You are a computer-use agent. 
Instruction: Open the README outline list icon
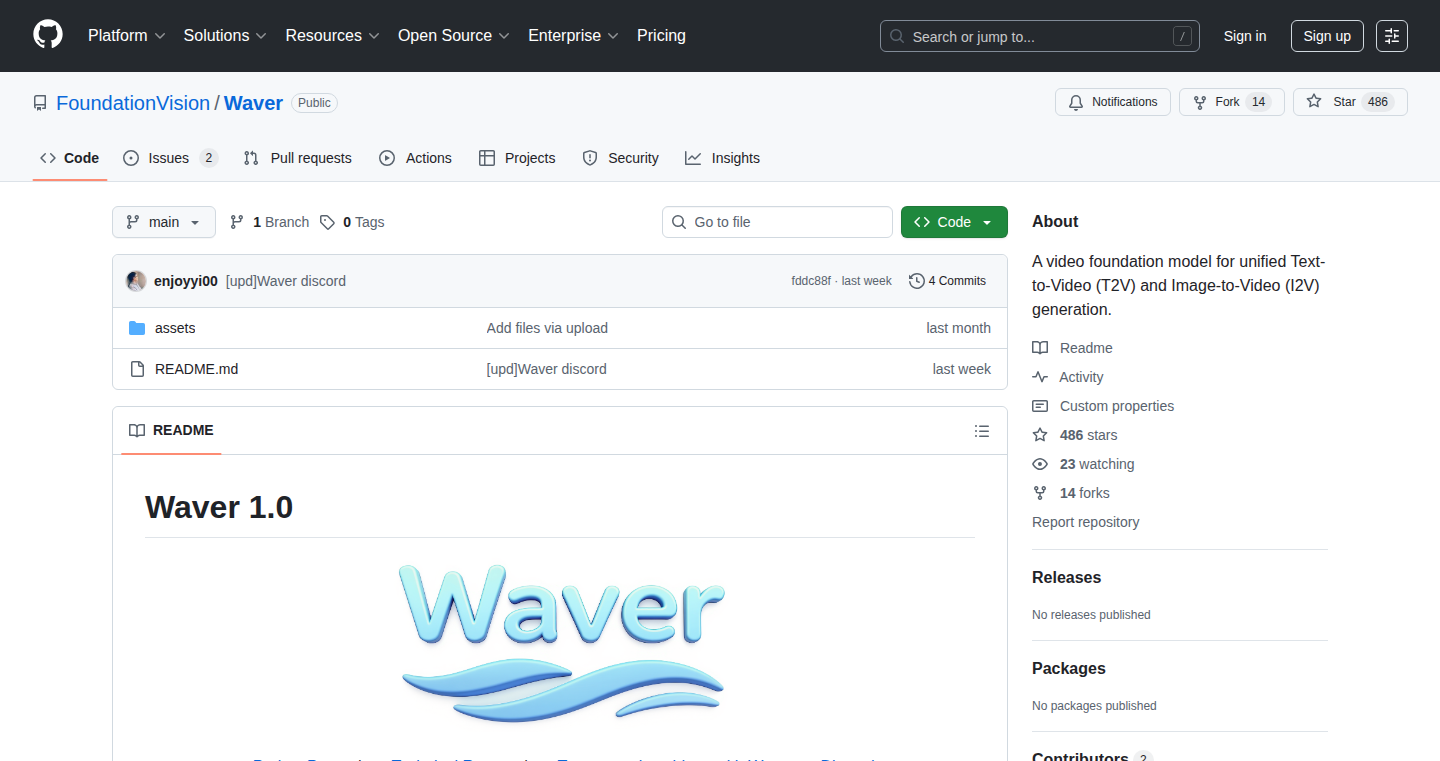click(982, 431)
